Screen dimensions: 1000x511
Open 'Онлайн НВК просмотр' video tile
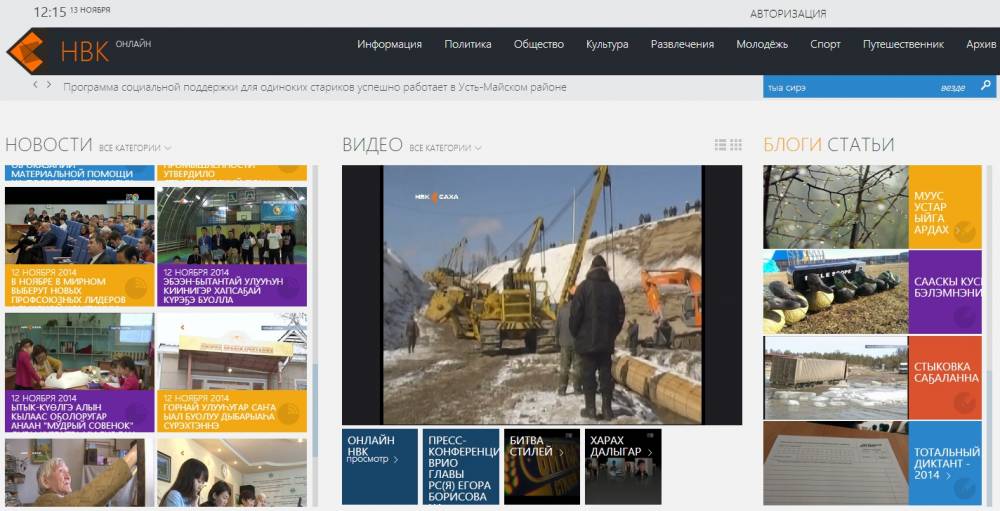pos(379,466)
